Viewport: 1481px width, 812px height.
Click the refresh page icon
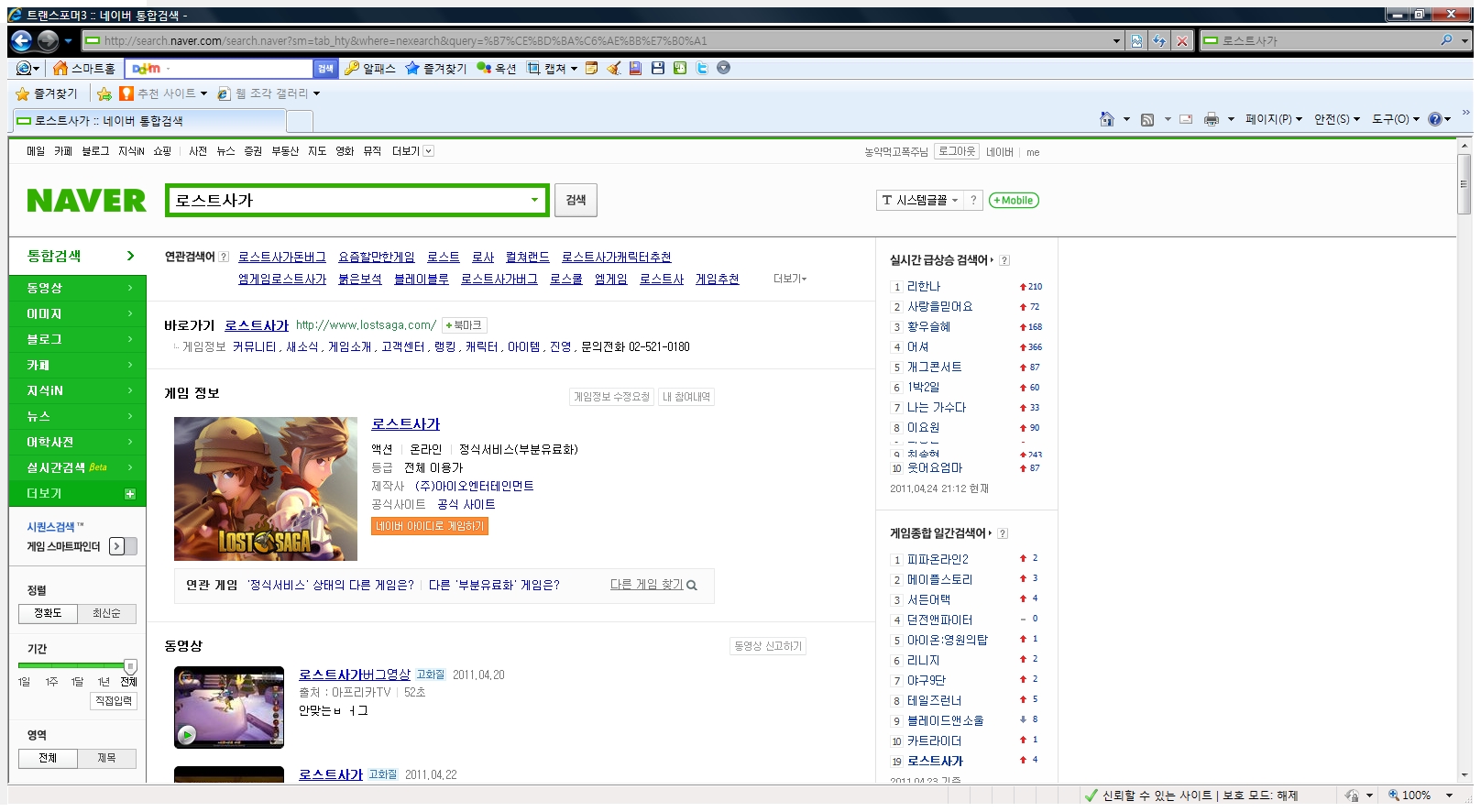1159,40
